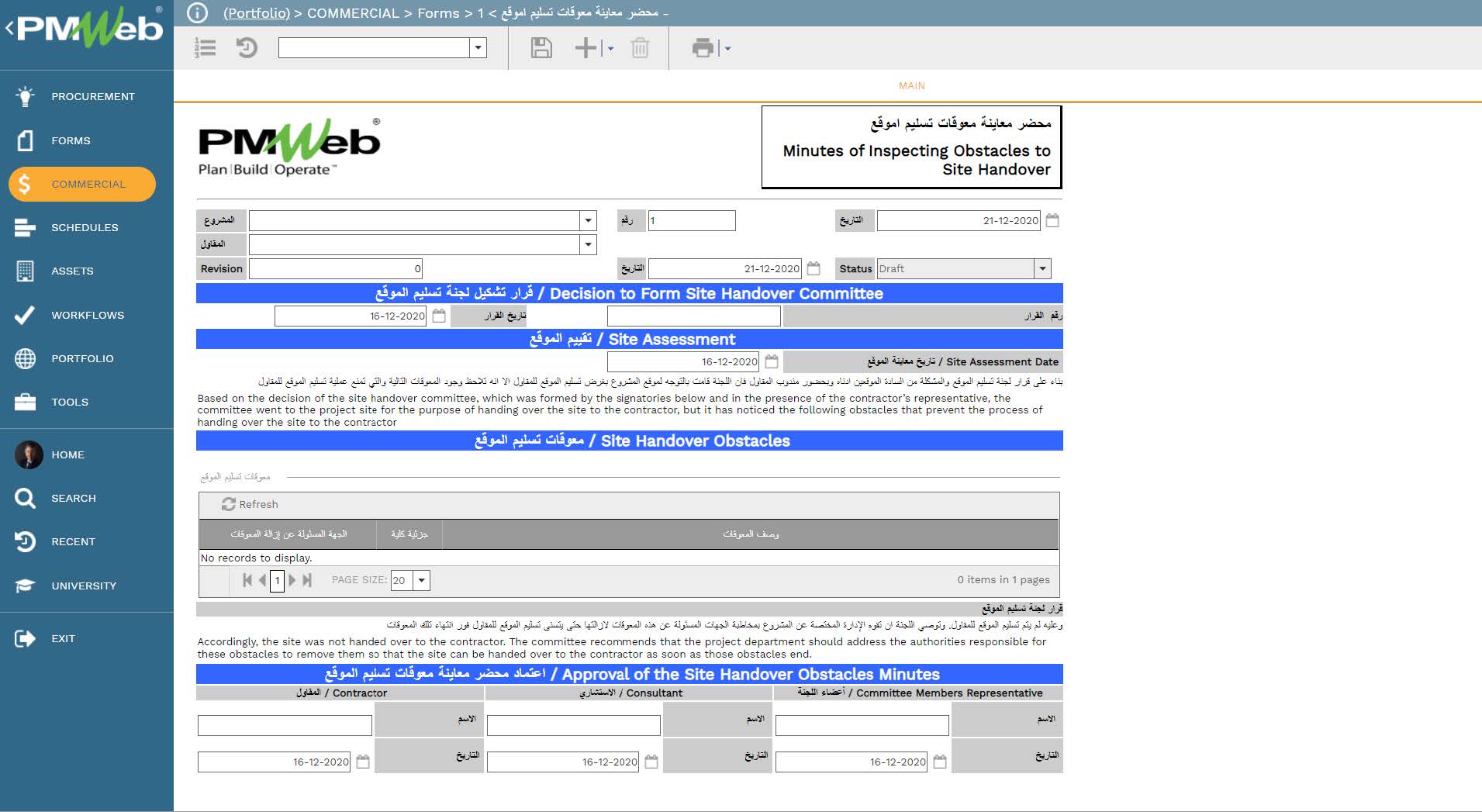Open the history icon in the toolbar
The height and width of the screenshot is (812, 1482).
pyautogui.click(x=247, y=48)
